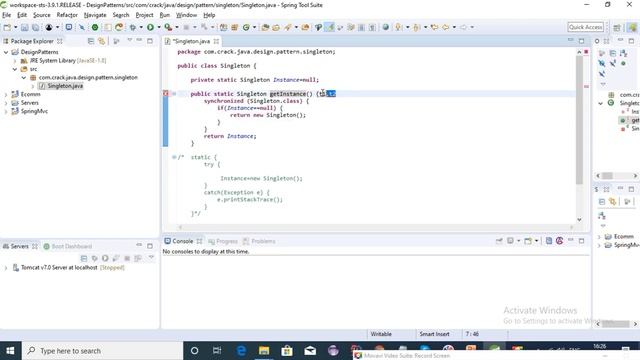Click the New Java Package toolbar icon

(235, 27)
